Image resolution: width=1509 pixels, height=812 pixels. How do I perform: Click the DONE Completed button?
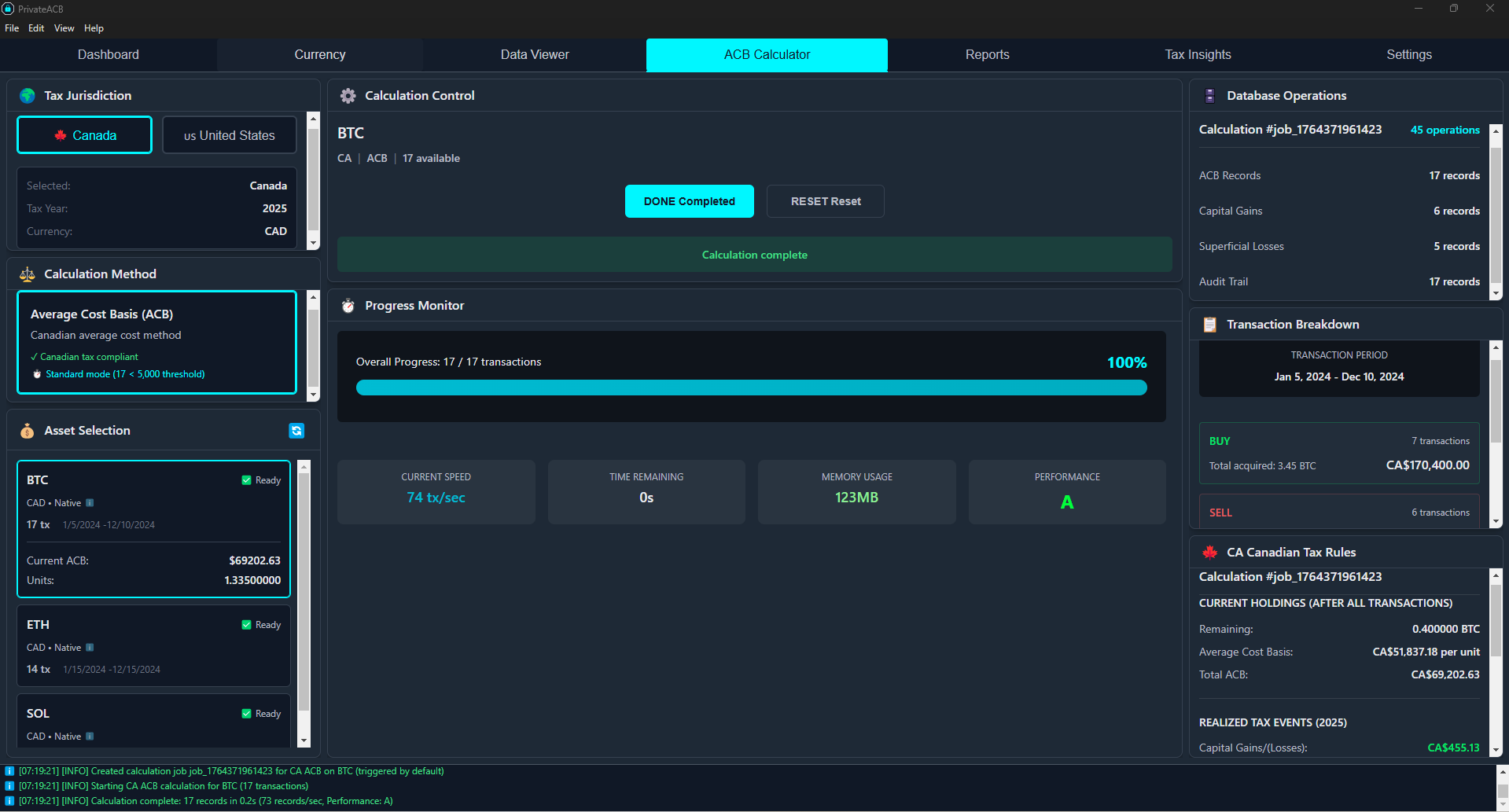[689, 201]
